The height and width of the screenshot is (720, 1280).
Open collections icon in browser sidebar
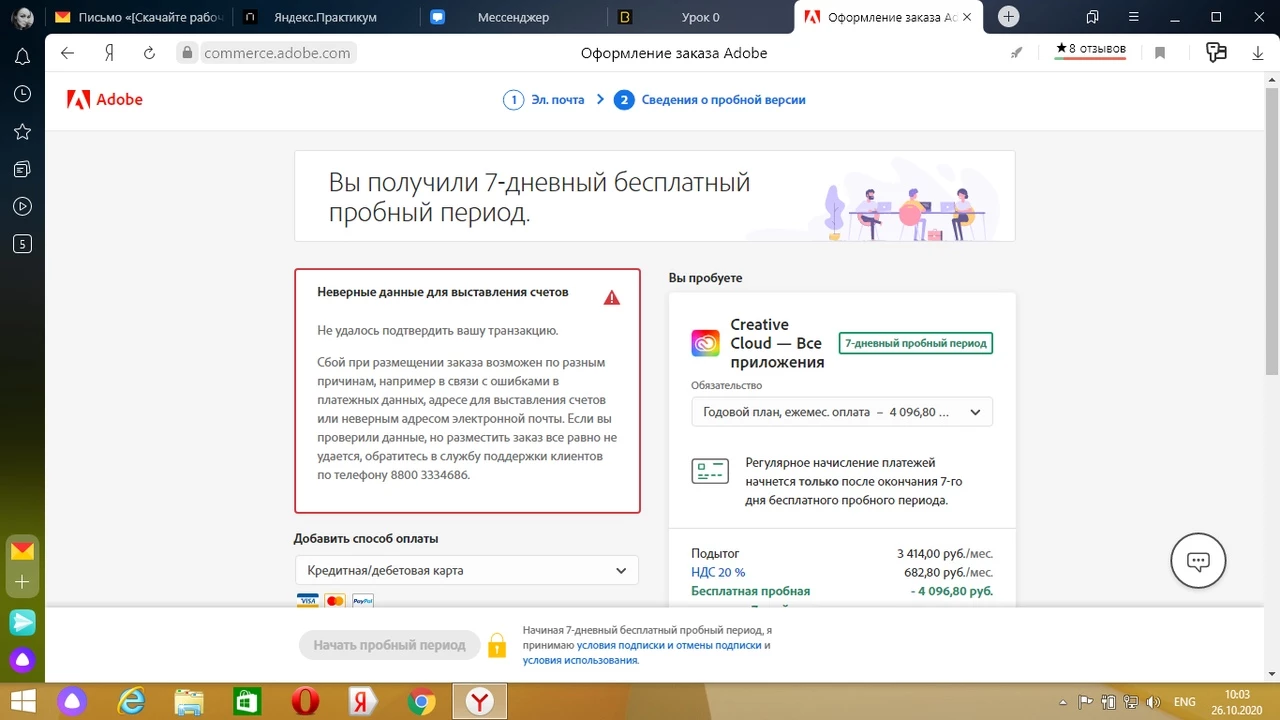pyautogui.click(x=22, y=169)
